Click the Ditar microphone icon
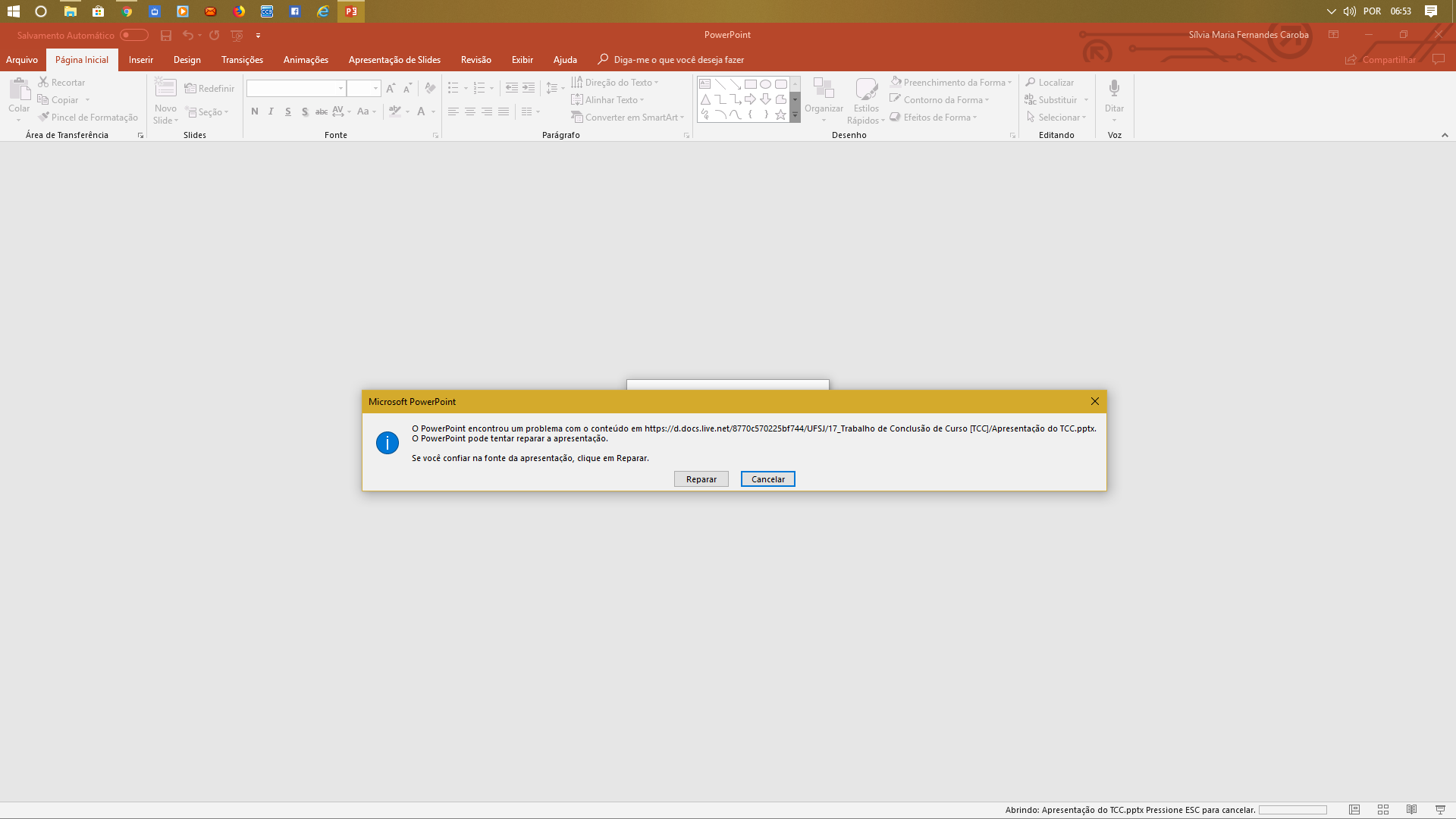The width and height of the screenshot is (1456, 819). click(x=1114, y=89)
